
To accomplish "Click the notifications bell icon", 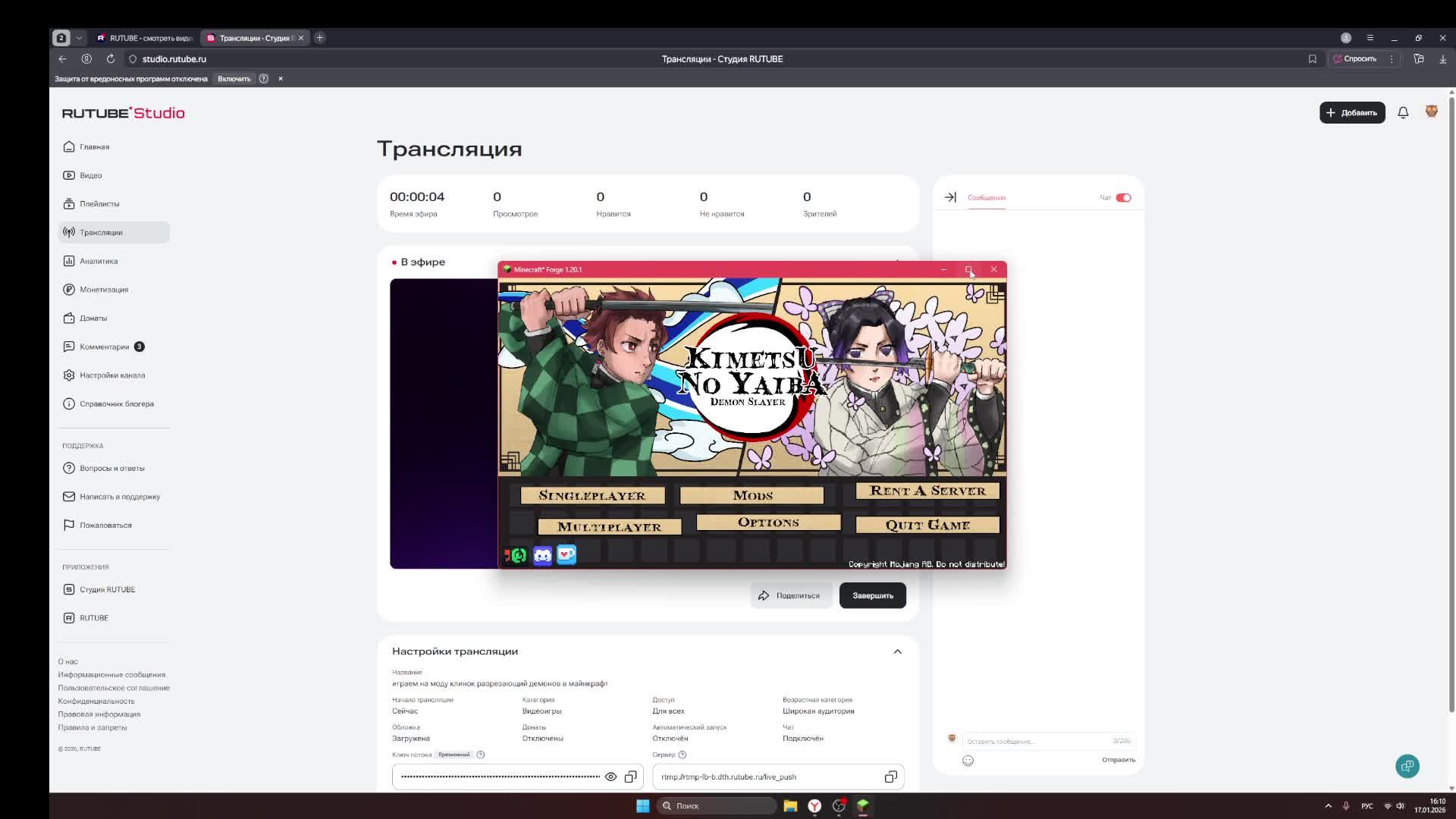I will click(1403, 112).
